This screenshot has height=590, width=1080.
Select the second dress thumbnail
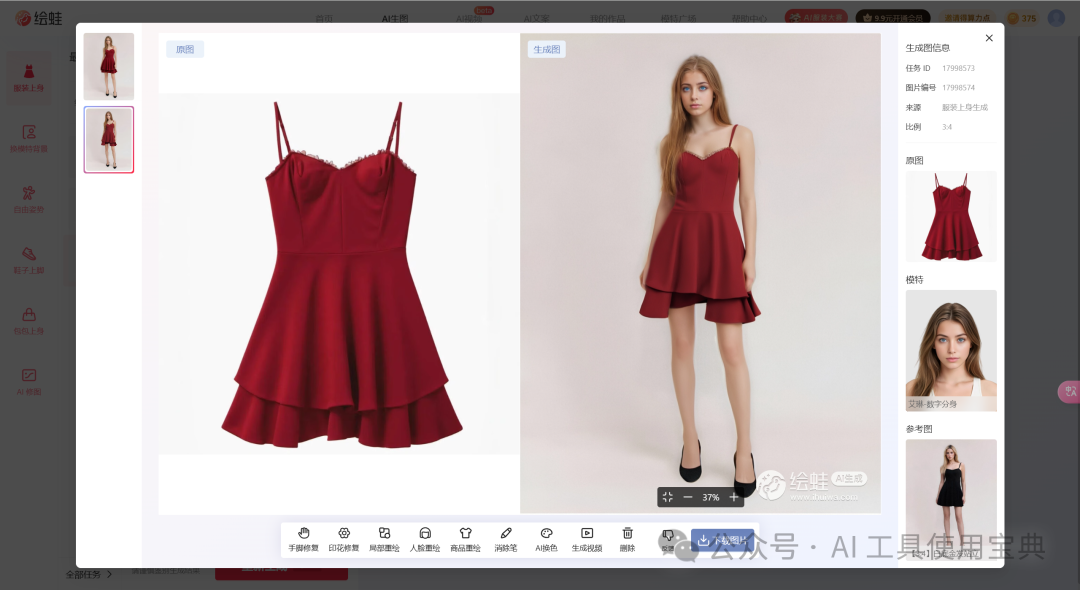tap(108, 139)
